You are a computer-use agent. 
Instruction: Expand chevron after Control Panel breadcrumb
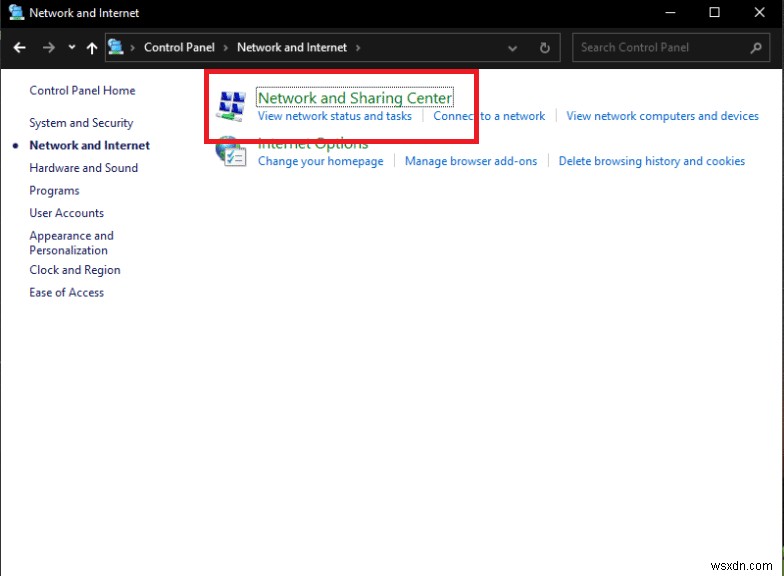(226, 48)
